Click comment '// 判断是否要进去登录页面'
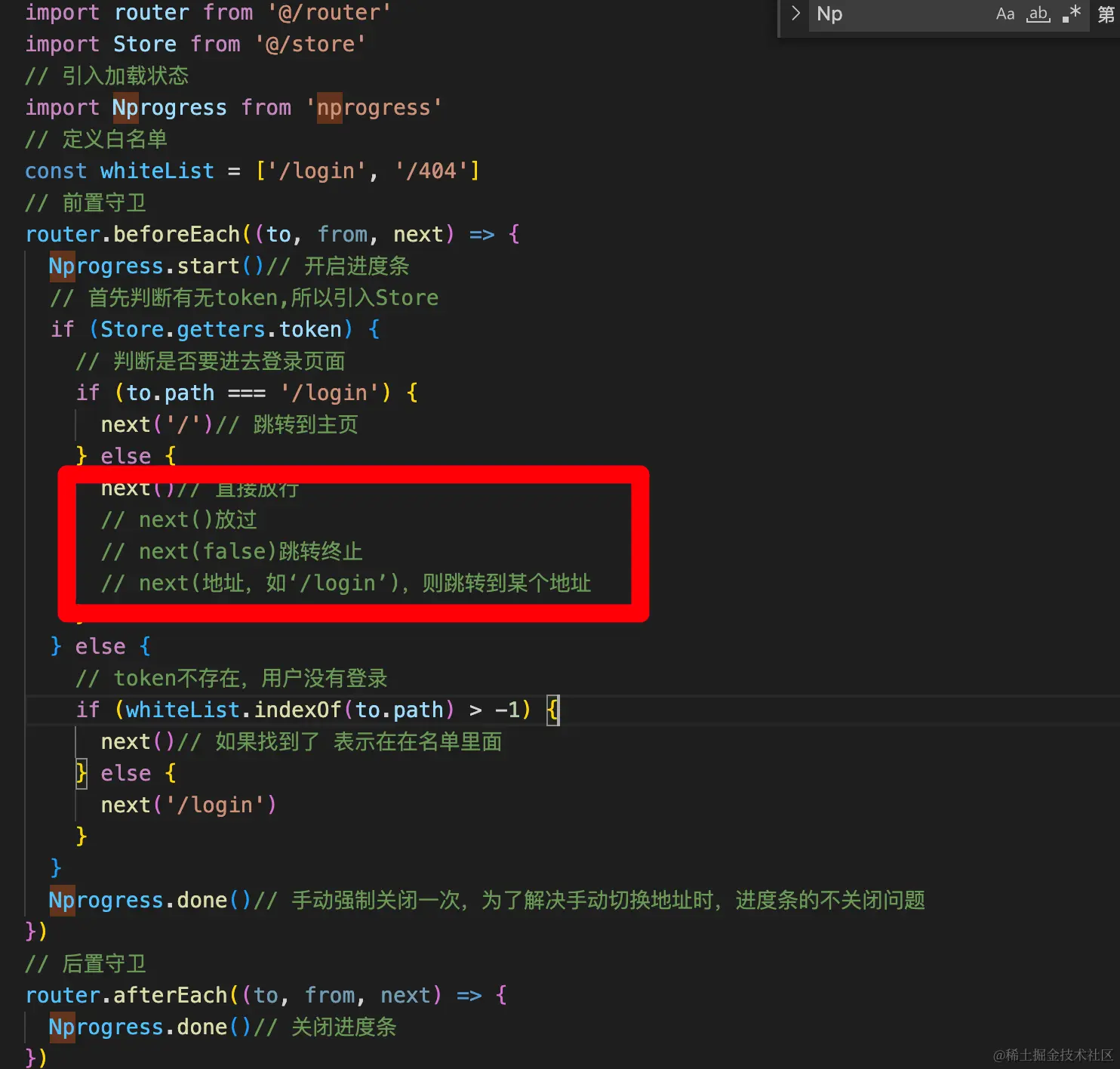The height and width of the screenshot is (1069, 1120). [x=211, y=361]
